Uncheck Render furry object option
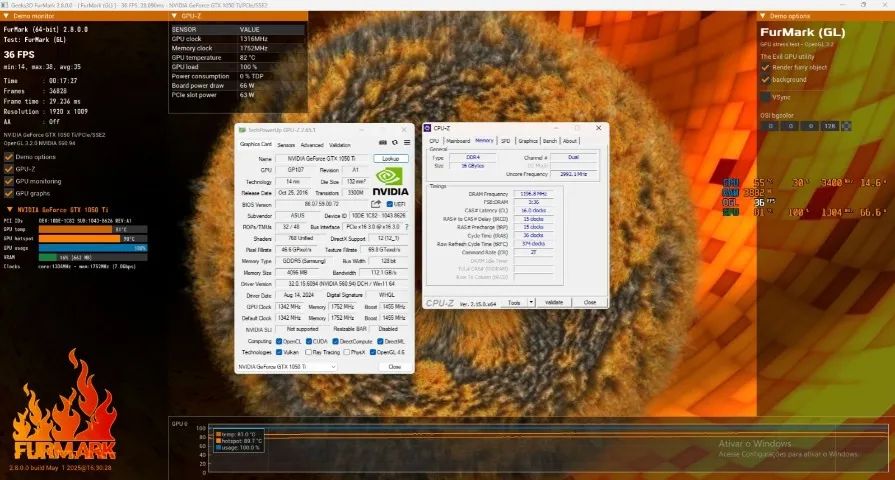The width and height of the screenshot is (895, 480). 765,67
